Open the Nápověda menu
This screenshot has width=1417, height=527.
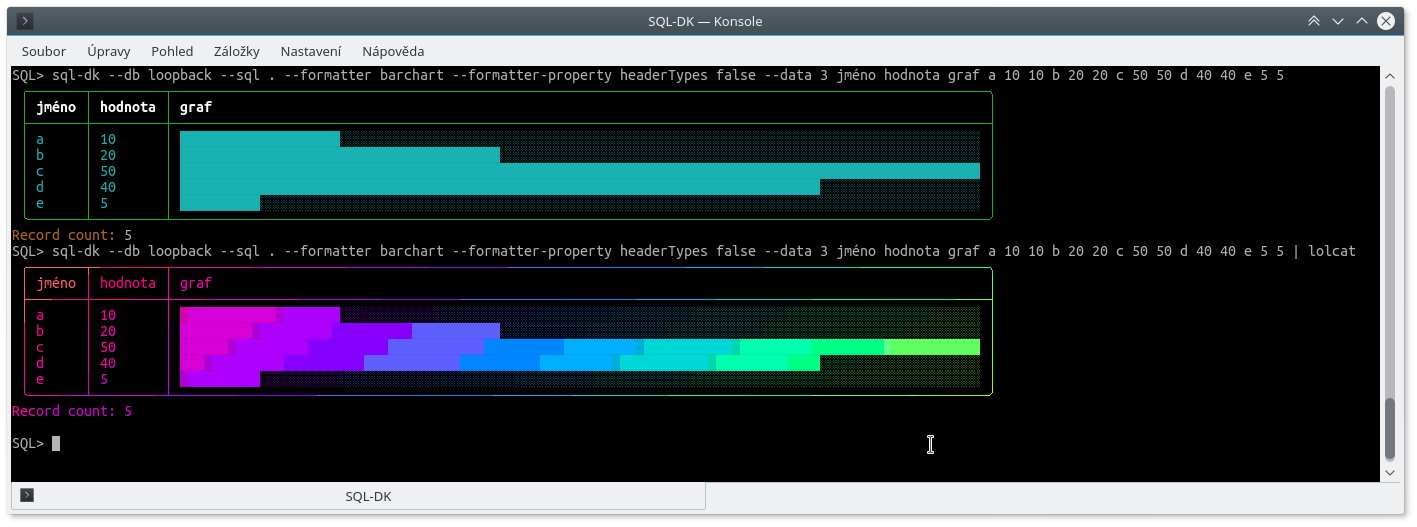pos(393,51)
